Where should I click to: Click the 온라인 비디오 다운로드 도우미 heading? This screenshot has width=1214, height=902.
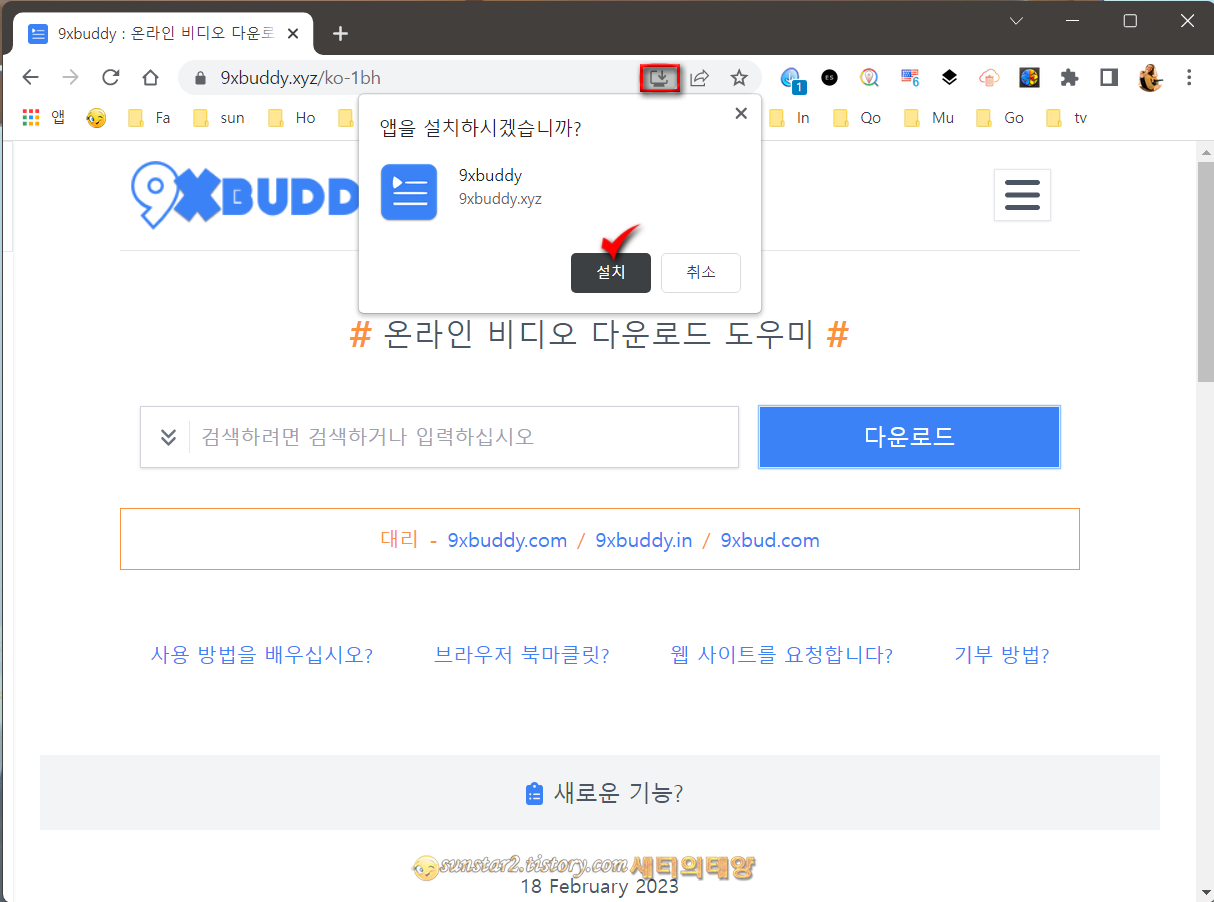tap(599, 333)
